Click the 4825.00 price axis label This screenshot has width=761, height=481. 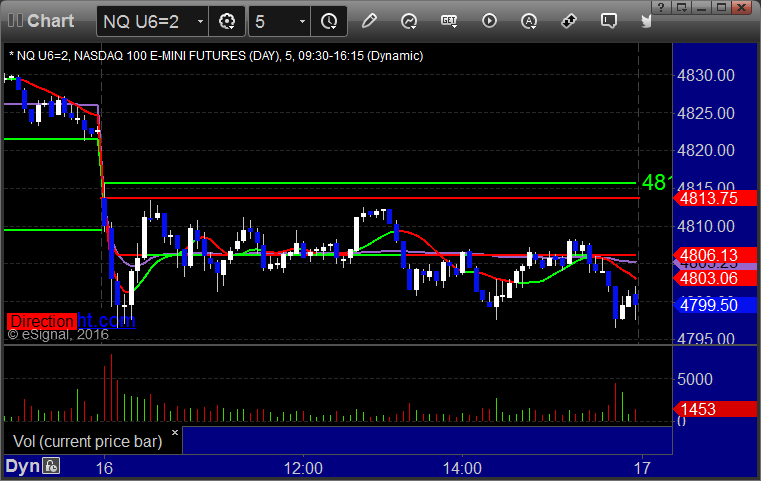[706, 113]
